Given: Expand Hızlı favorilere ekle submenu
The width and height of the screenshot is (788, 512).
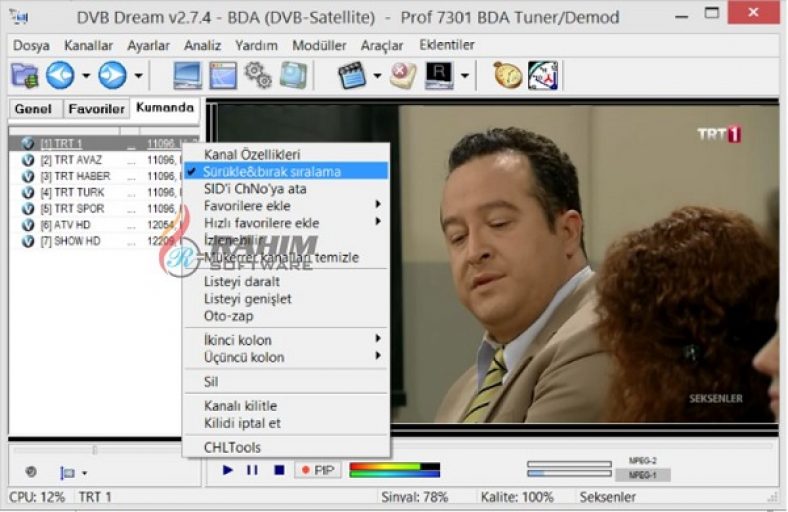Looking at the screenshot, I should (286, 223).
